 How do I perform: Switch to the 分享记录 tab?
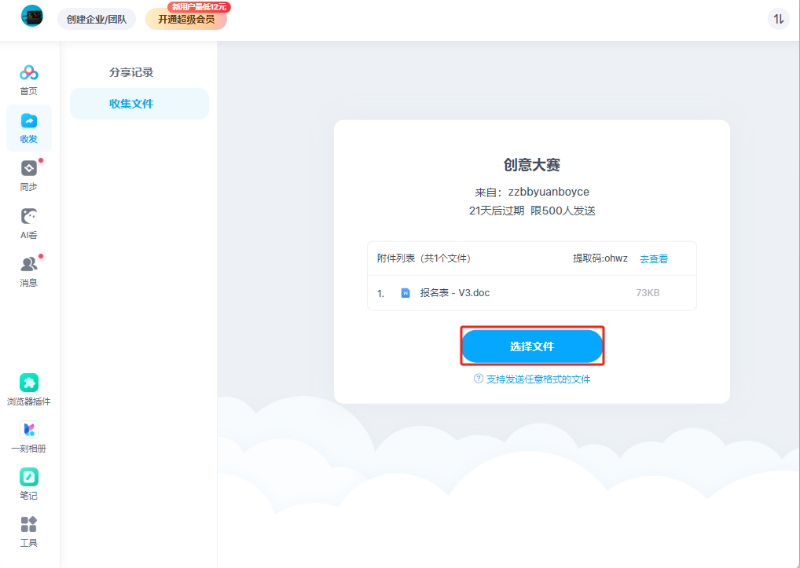click(131, 72)
